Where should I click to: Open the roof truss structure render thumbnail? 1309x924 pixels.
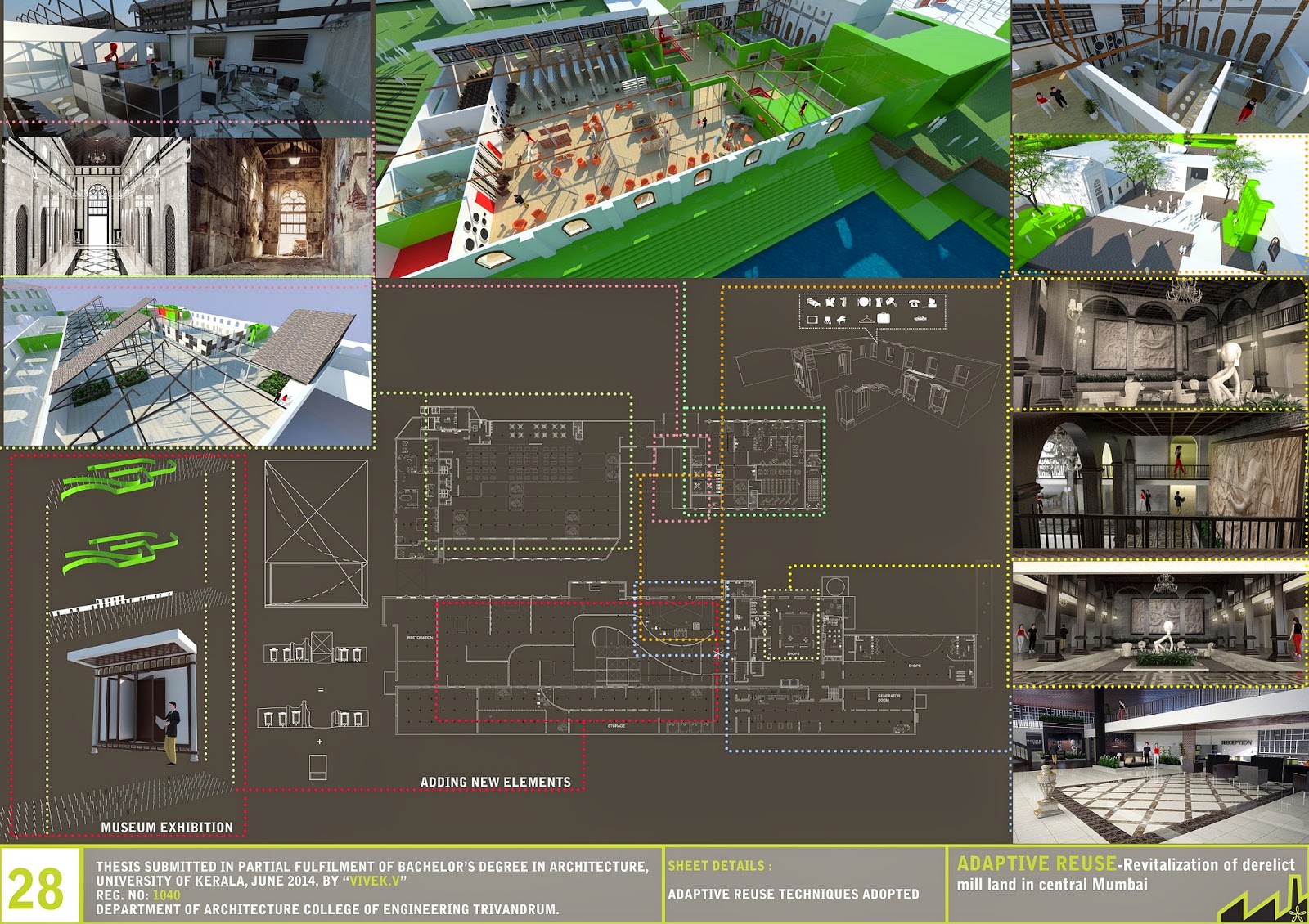point(187,363)
